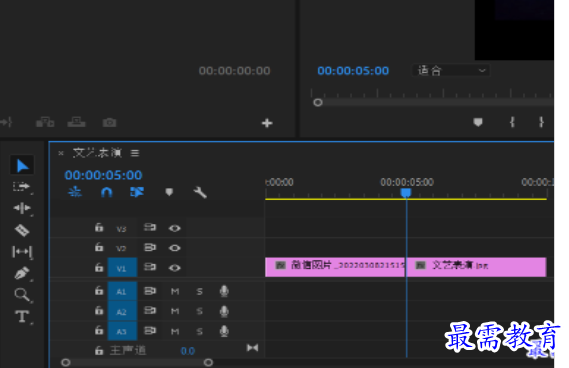Select the Track Select Forward tool
Image resolution: width=569 pixels, height=368 pixels.
click(x=21, y=187)
